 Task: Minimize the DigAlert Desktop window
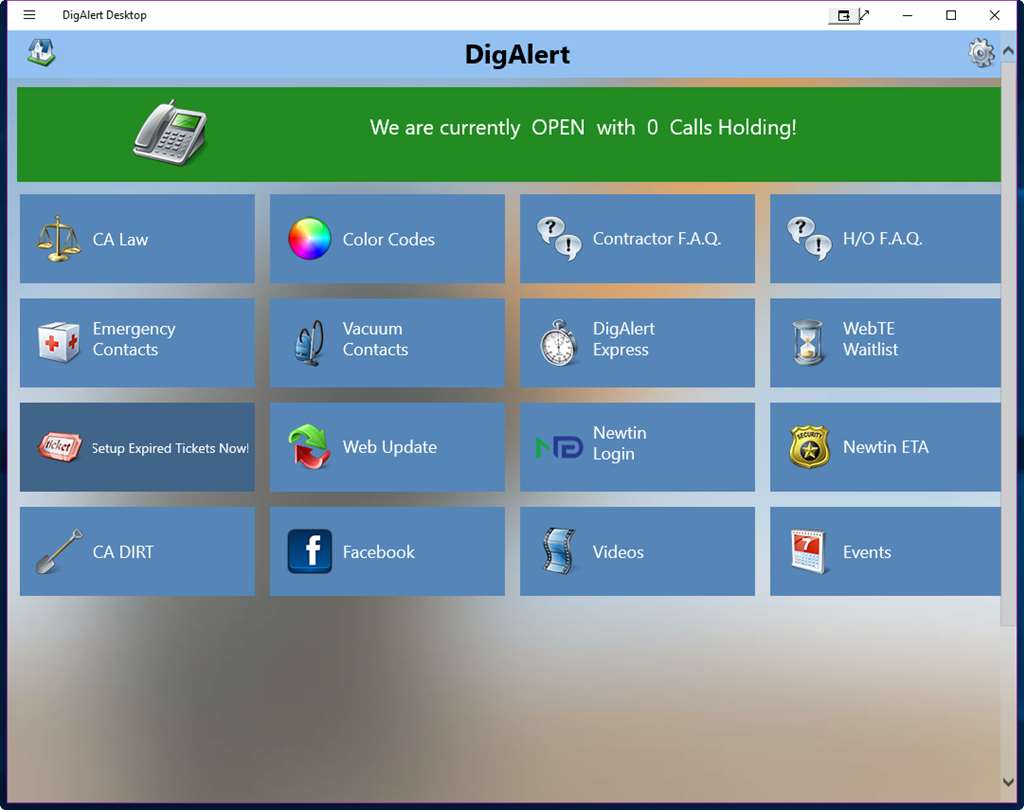coord(907,15)
